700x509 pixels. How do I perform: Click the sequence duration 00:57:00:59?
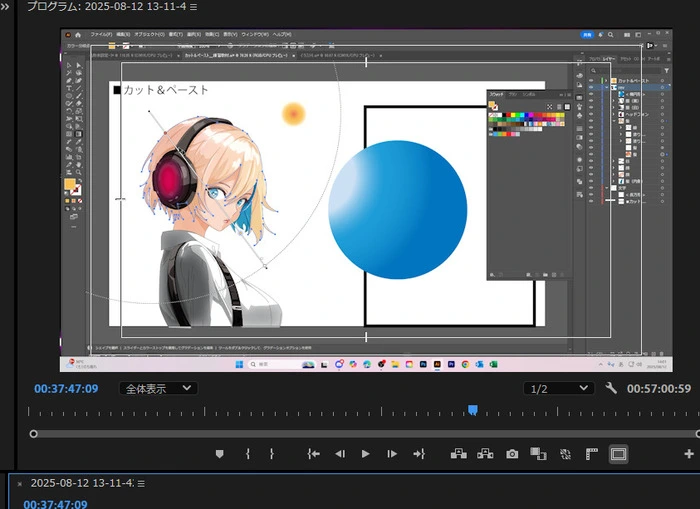(x=659, y=388)
